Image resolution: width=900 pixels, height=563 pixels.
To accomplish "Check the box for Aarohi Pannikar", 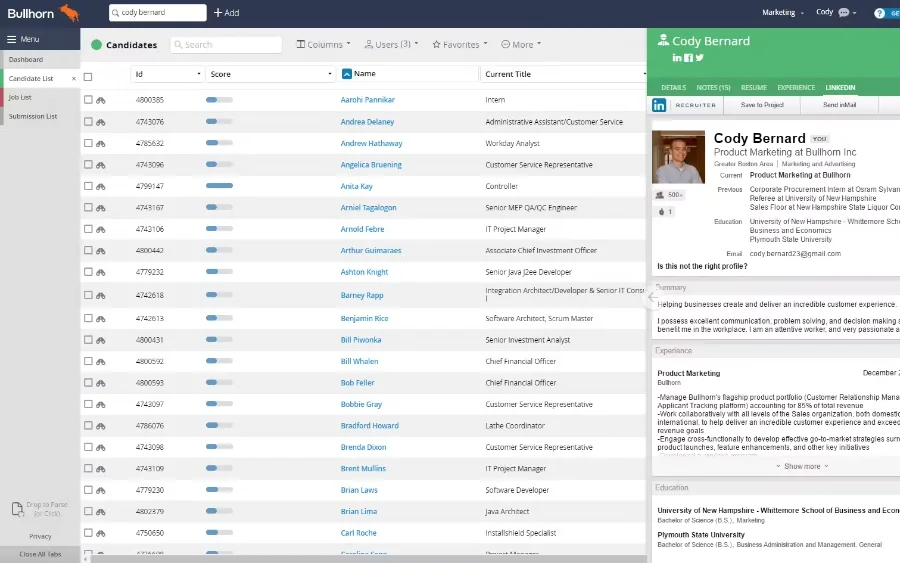I will click(88, 100).
